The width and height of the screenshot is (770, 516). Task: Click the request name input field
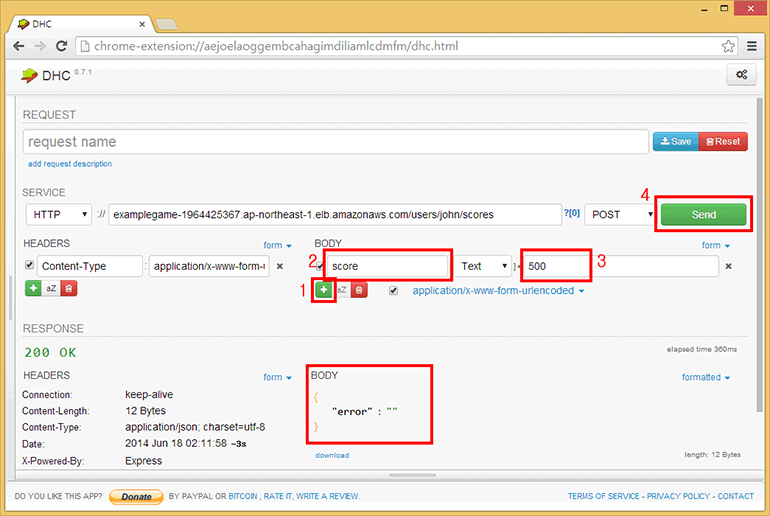click(x=335, y=142)
